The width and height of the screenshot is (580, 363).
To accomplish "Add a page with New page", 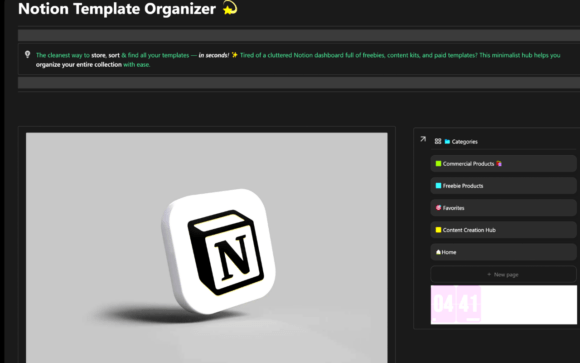I will point(503,275).
